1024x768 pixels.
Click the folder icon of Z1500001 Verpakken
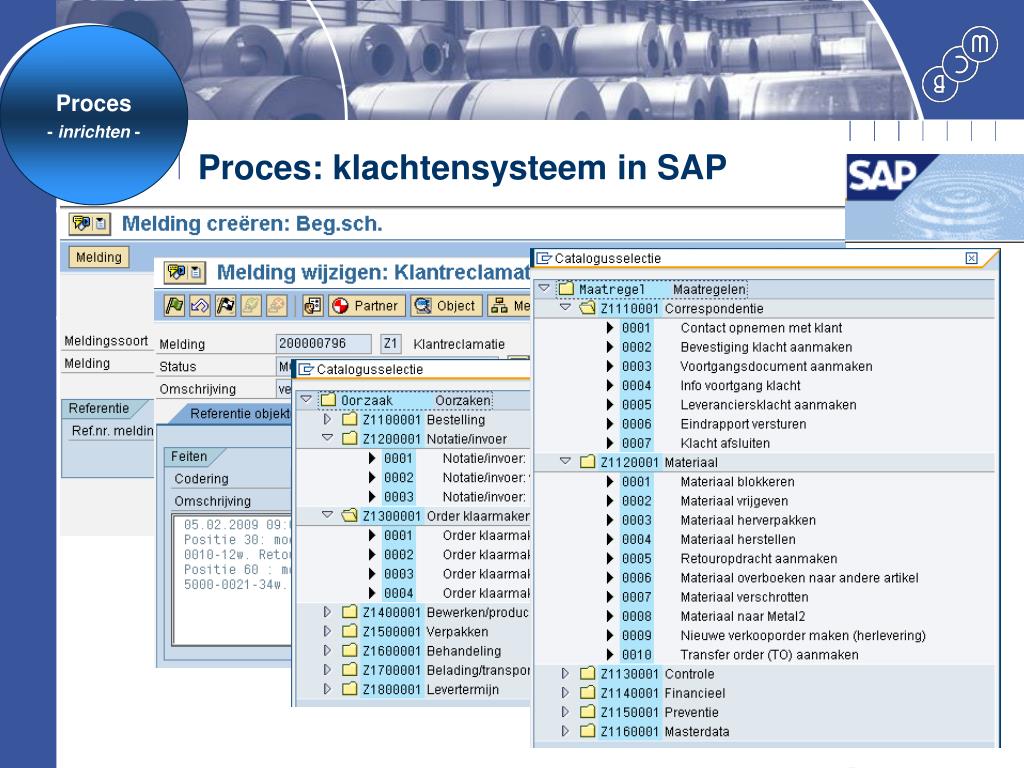pyautogui.click(x=349, y=632)
